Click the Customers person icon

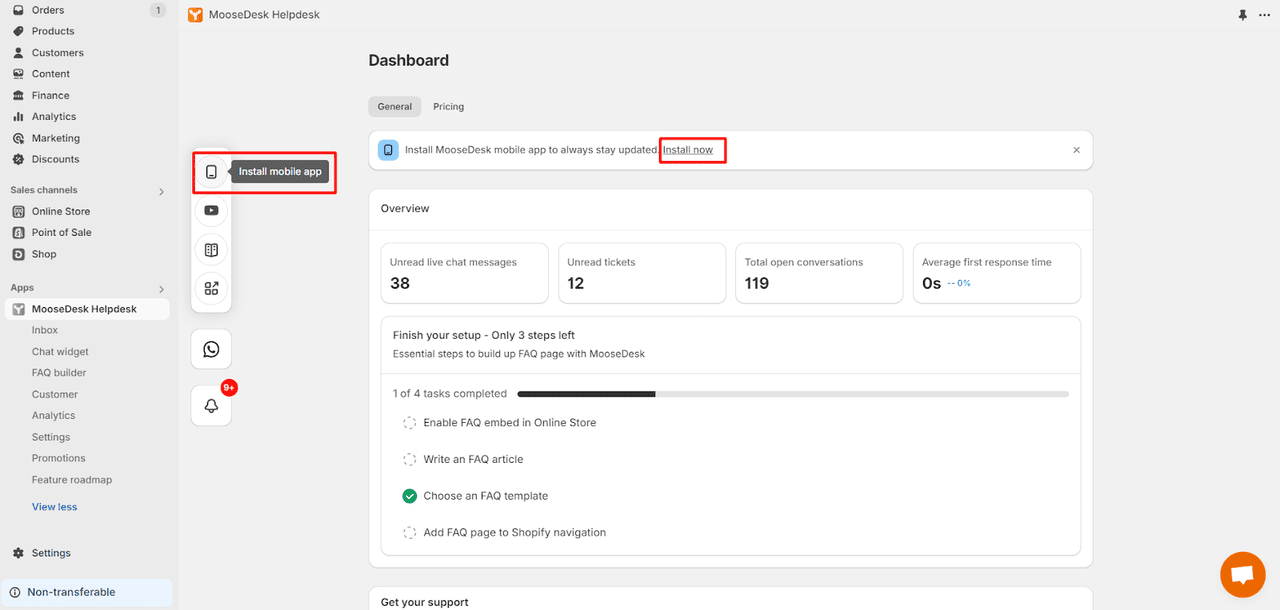click(x=18, y=52)
